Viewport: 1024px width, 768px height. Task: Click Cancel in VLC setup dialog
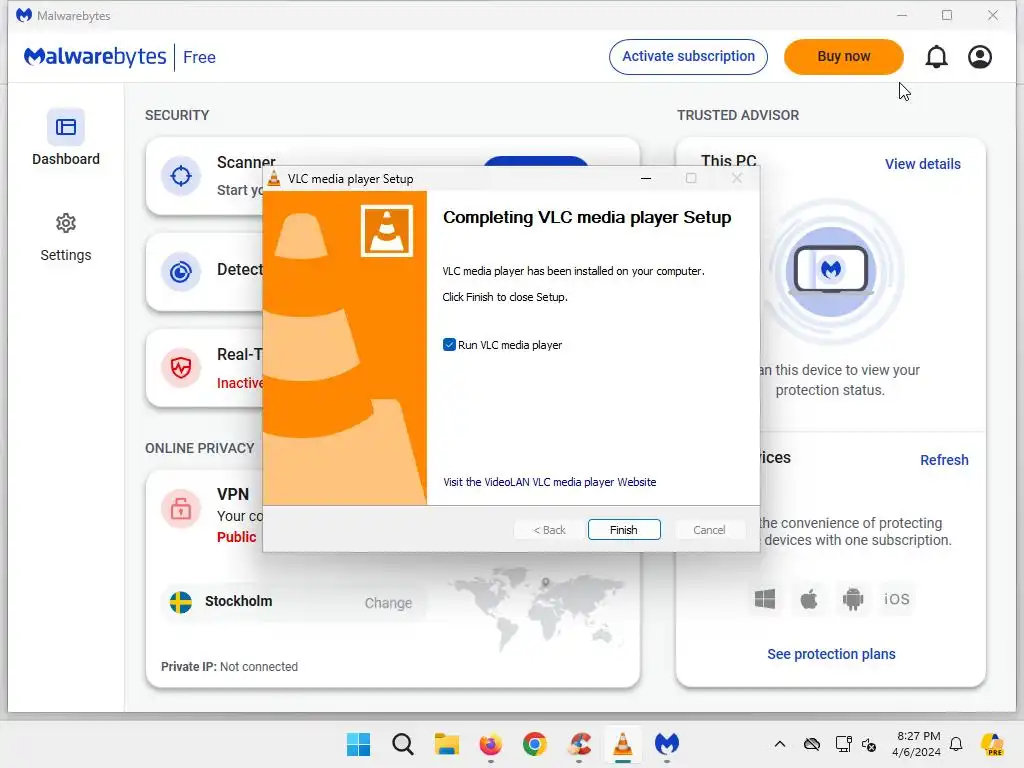tap(709, 530)
